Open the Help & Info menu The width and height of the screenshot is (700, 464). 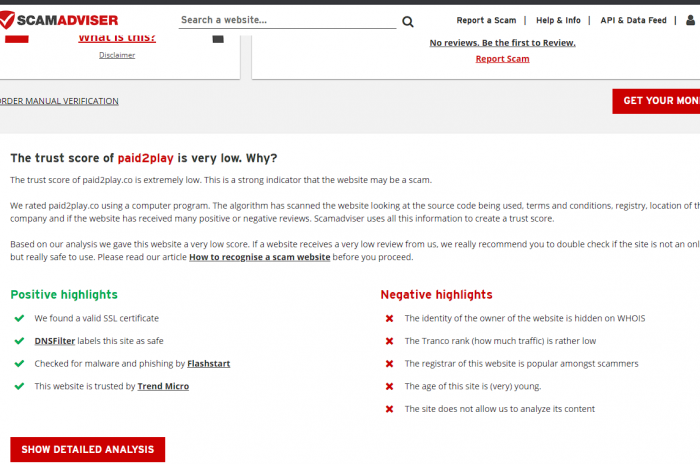(x=558, y=20)
